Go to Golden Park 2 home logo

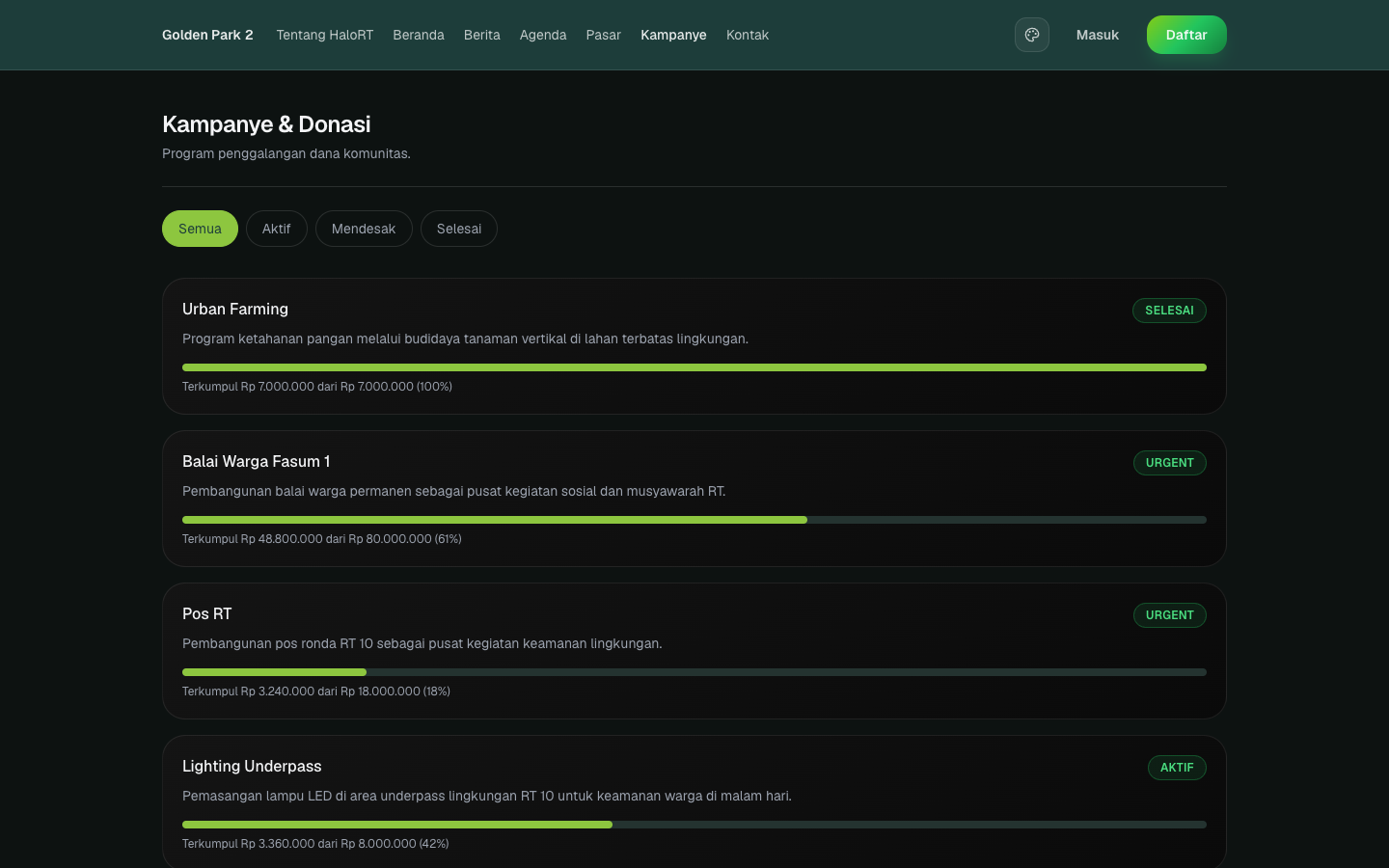(207, 35)
